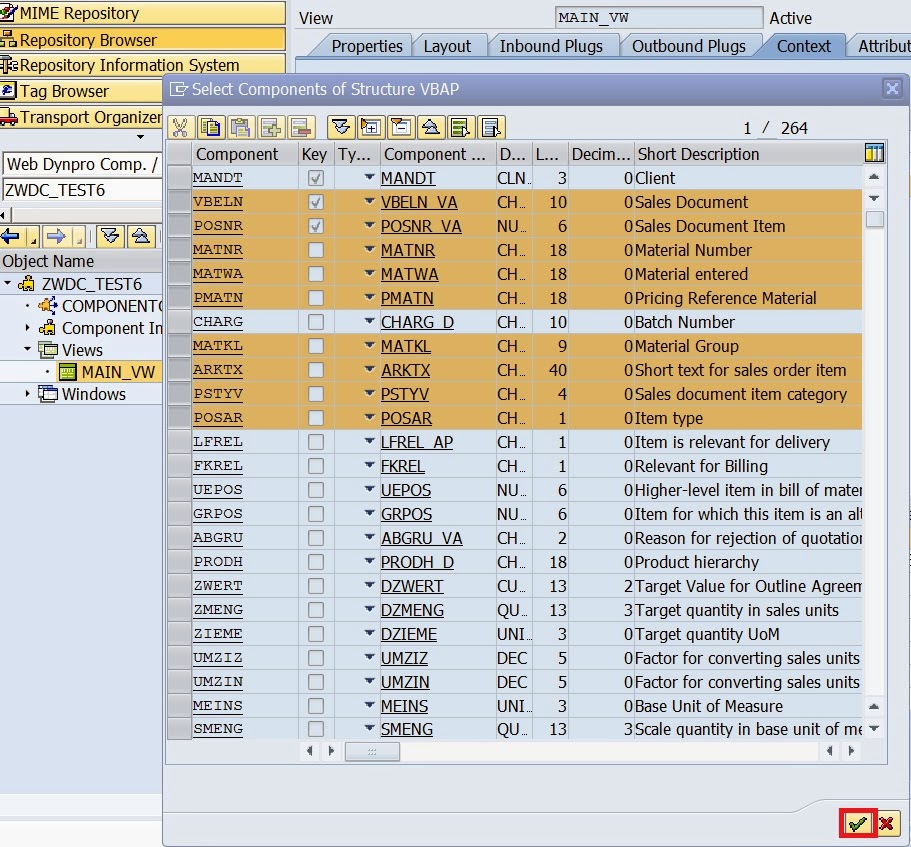The image size is (911, 847).
Task: Open the typing dropdown for the ARKTX row
Action: pyautogui.click(x=369, y=370)
